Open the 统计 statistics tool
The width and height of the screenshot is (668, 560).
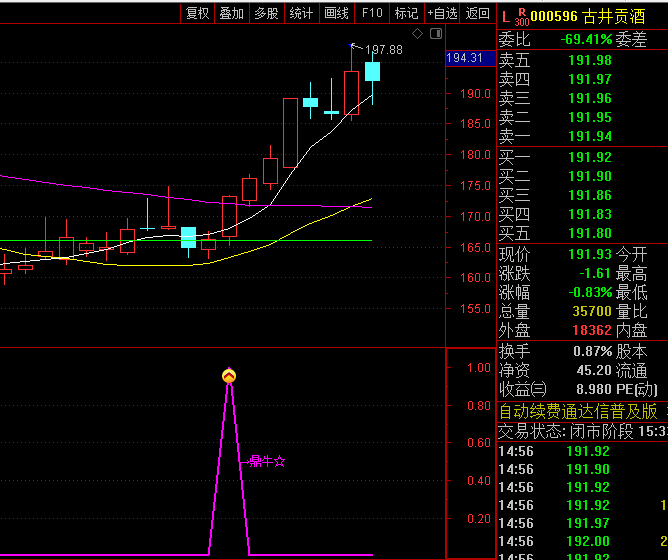click(x=300, y=13)
